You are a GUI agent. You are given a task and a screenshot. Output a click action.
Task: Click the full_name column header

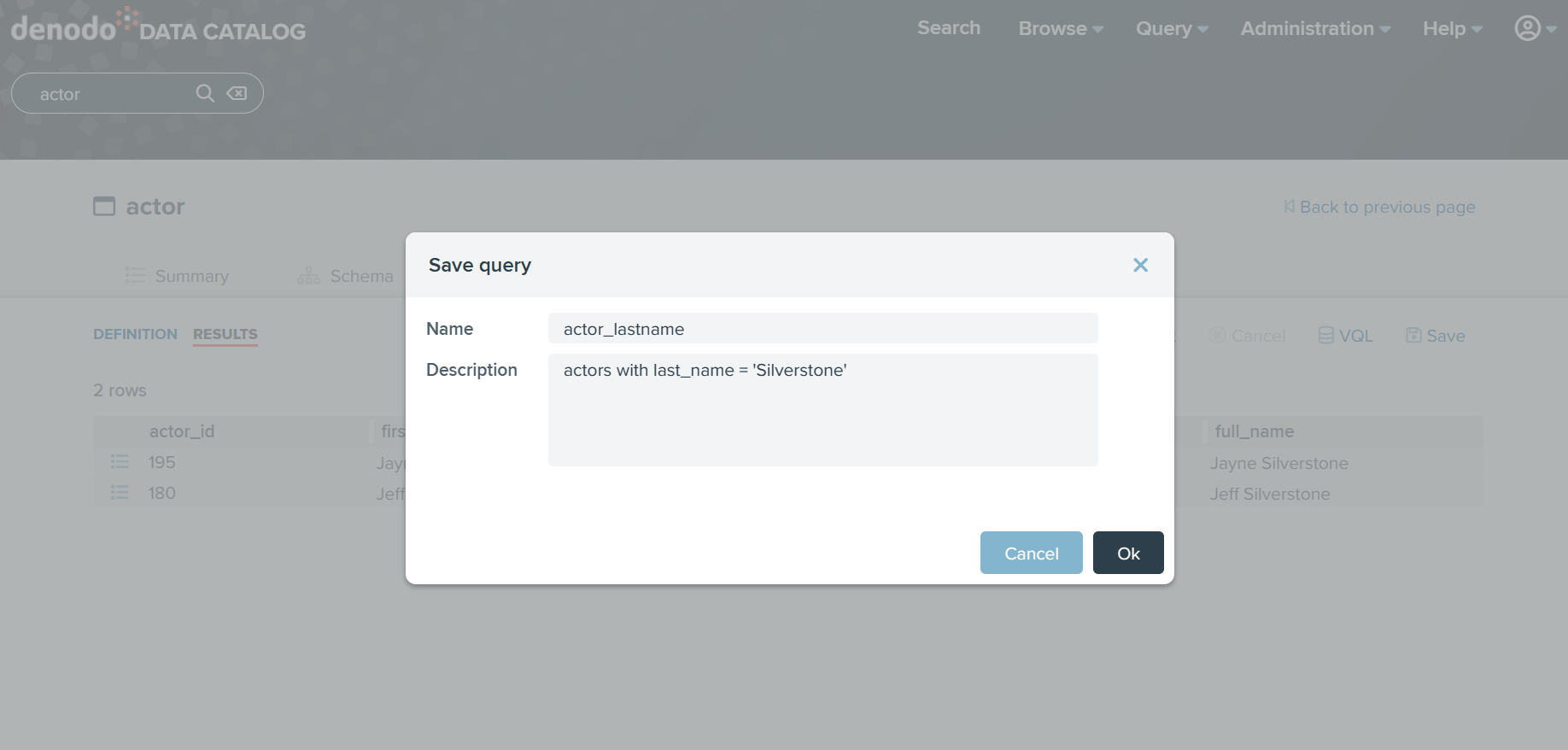[x=1254, y=431]
